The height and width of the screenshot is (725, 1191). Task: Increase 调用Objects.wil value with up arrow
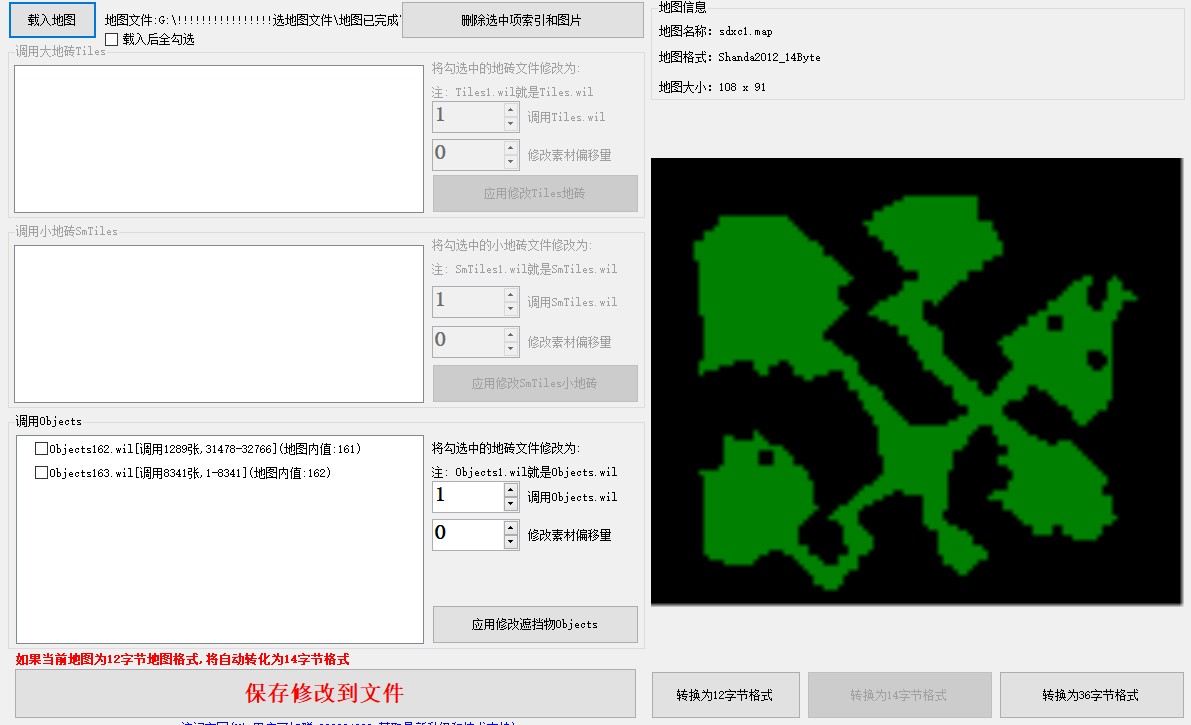tap(511, 490)
